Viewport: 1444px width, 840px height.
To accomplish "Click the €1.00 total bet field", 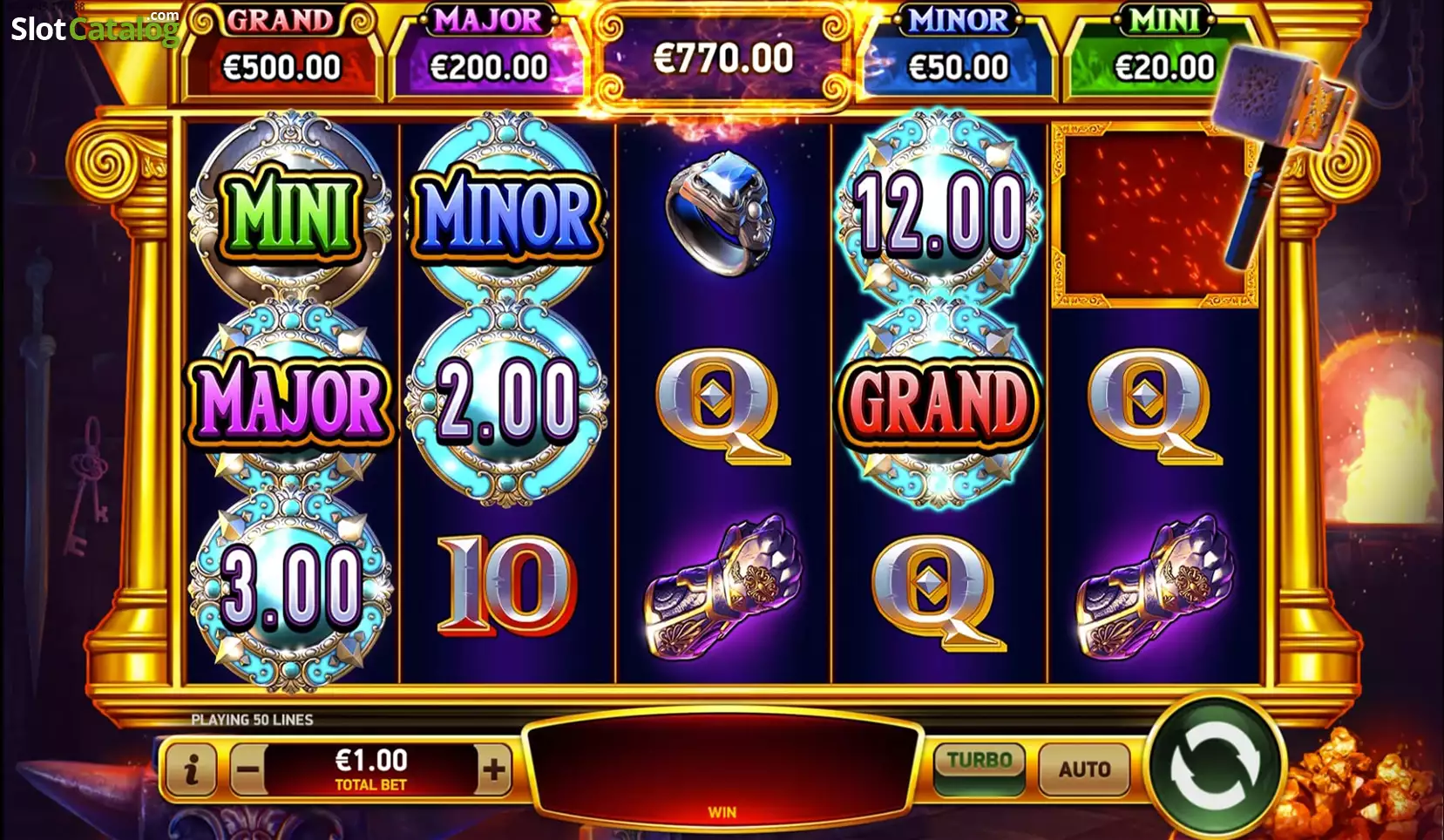I will [x=371, y=769].
